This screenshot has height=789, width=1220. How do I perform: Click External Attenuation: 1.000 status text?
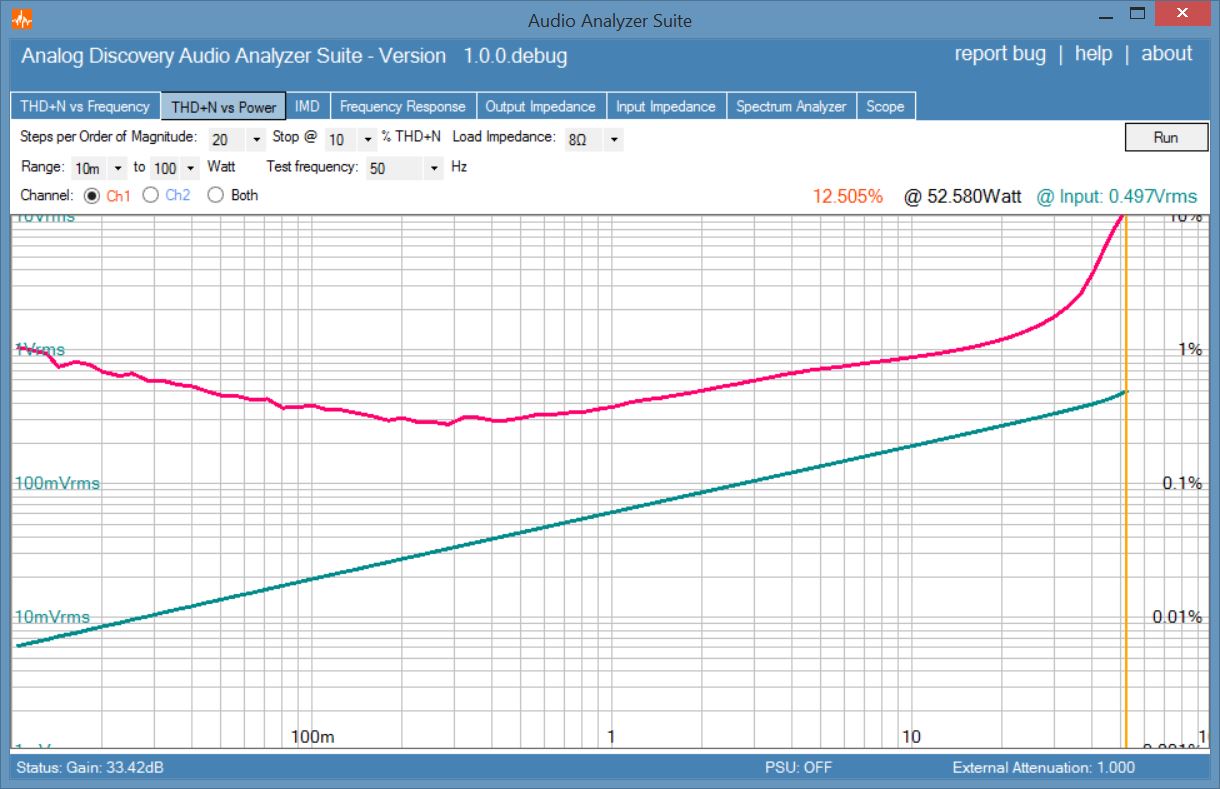tap(1044, 768)
